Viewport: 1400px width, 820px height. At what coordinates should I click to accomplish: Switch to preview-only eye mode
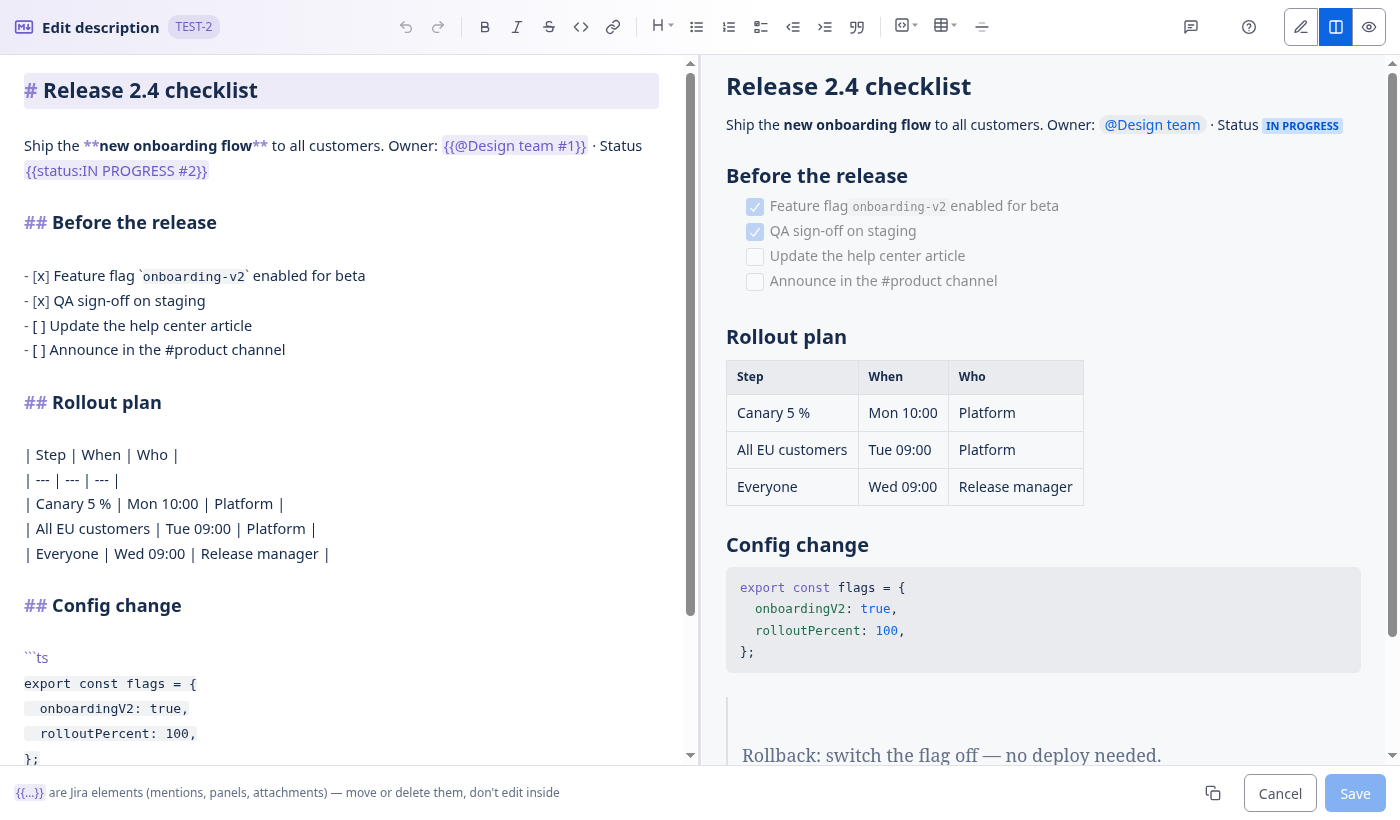pos(1369,27)
